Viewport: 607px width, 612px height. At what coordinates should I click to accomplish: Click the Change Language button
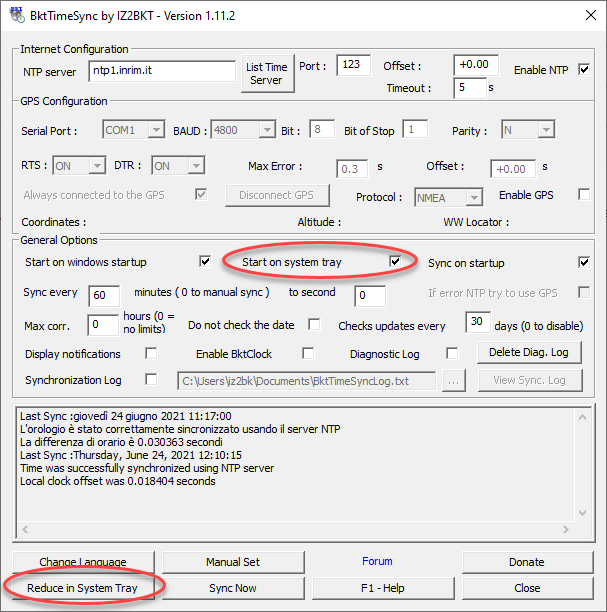[83, 562]
